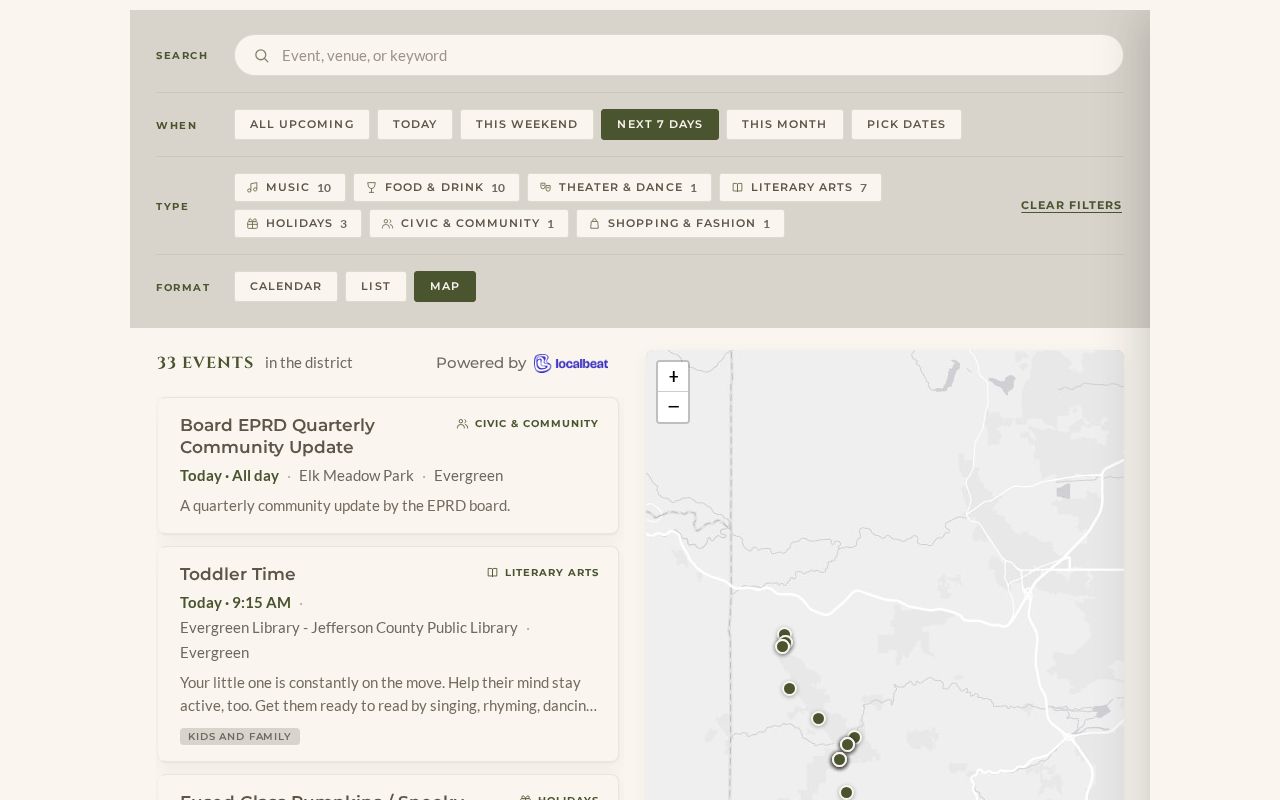Viewport: 1280px width, 800px height.
Task: Open Board EPRD Quarterly Community Update event
Action: coord(277,436)
